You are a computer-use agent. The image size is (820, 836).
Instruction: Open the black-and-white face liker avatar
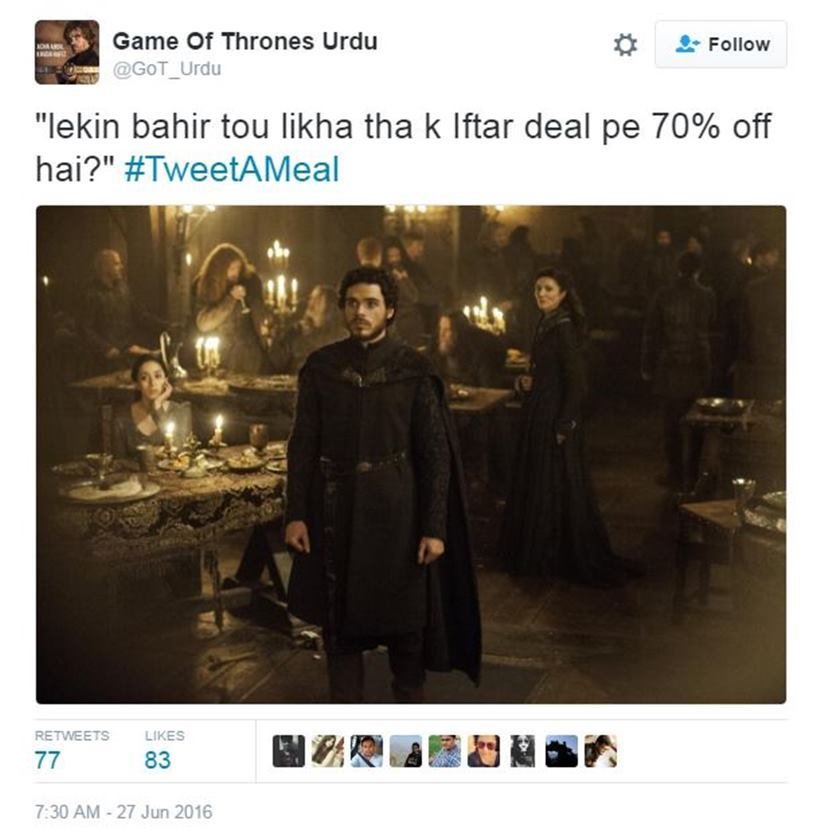(522, 751)
